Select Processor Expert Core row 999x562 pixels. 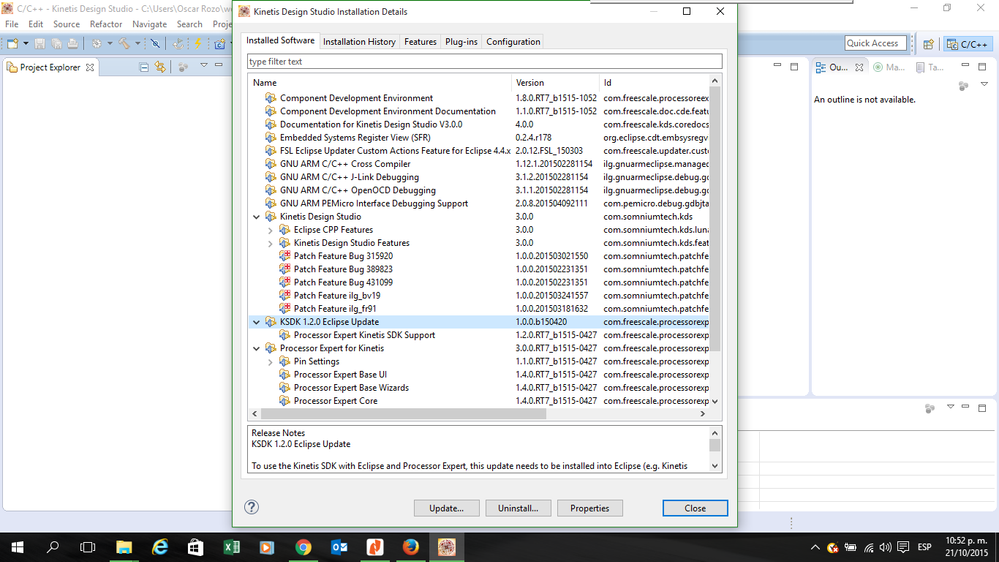(478, 401)
